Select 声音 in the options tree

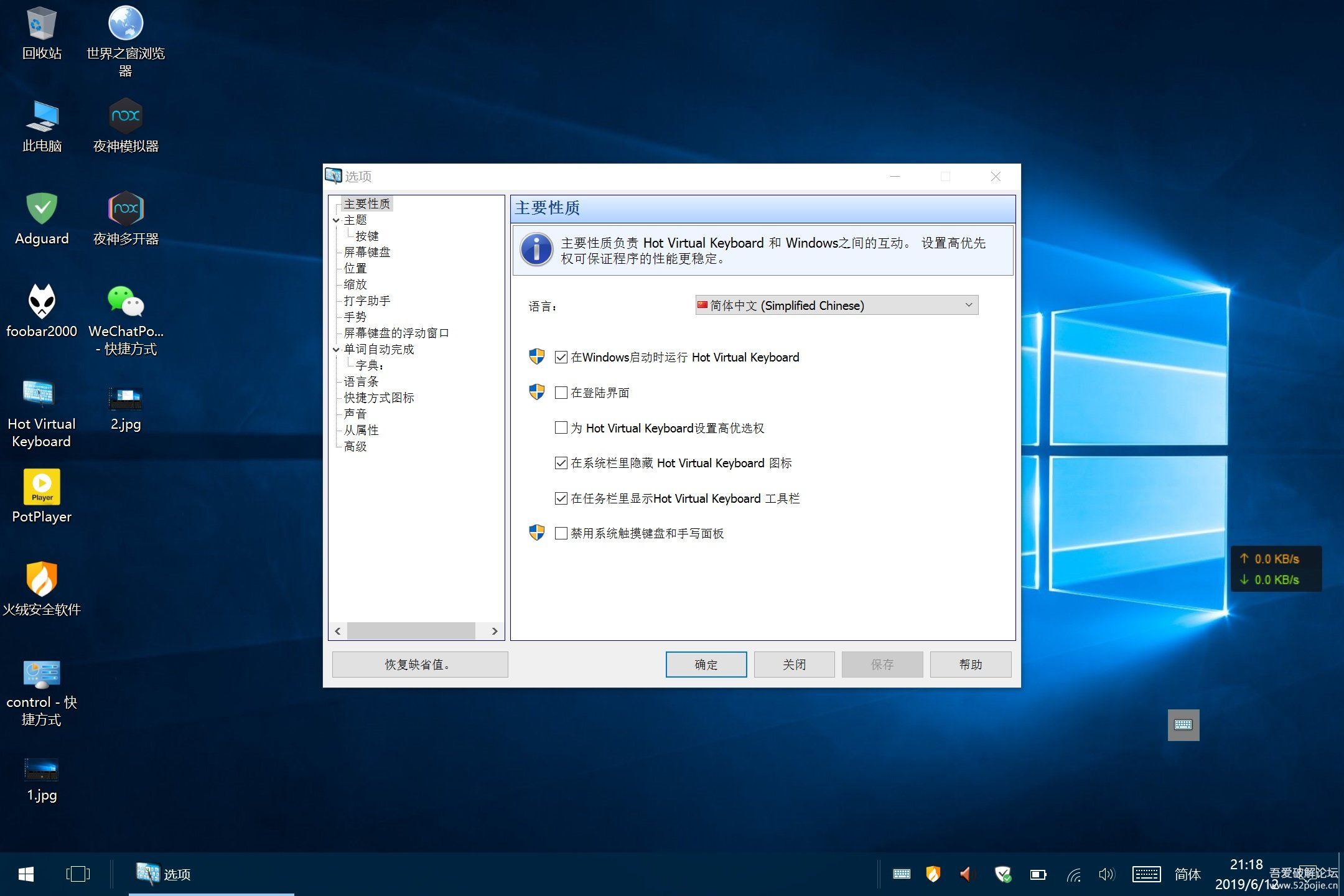click(x=355, y=414)
